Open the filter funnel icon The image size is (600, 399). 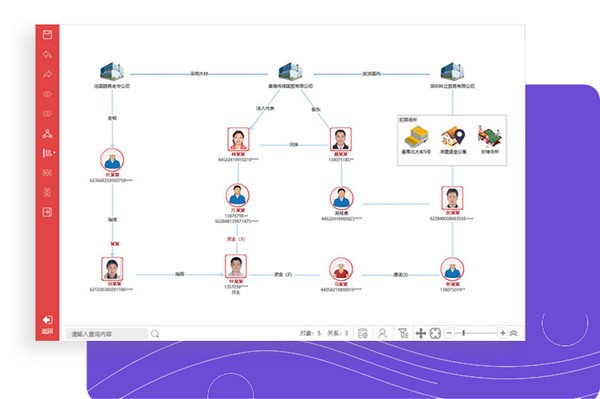(x=403, y=333)
